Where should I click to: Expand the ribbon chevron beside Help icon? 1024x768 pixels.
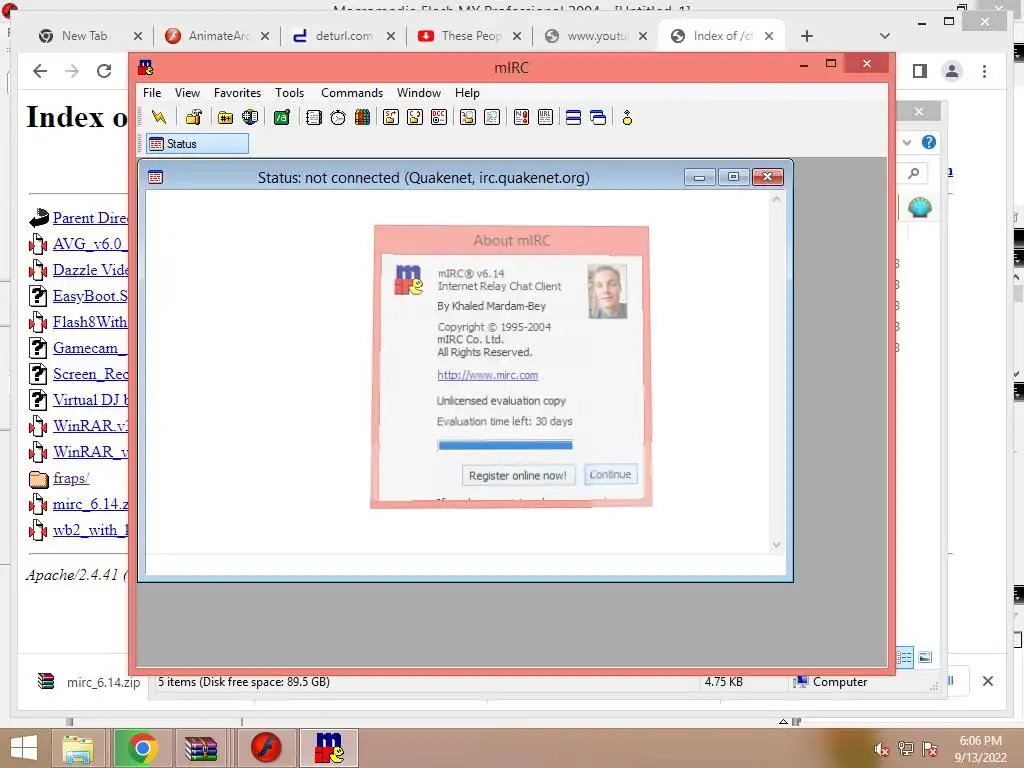pos(906,142)
